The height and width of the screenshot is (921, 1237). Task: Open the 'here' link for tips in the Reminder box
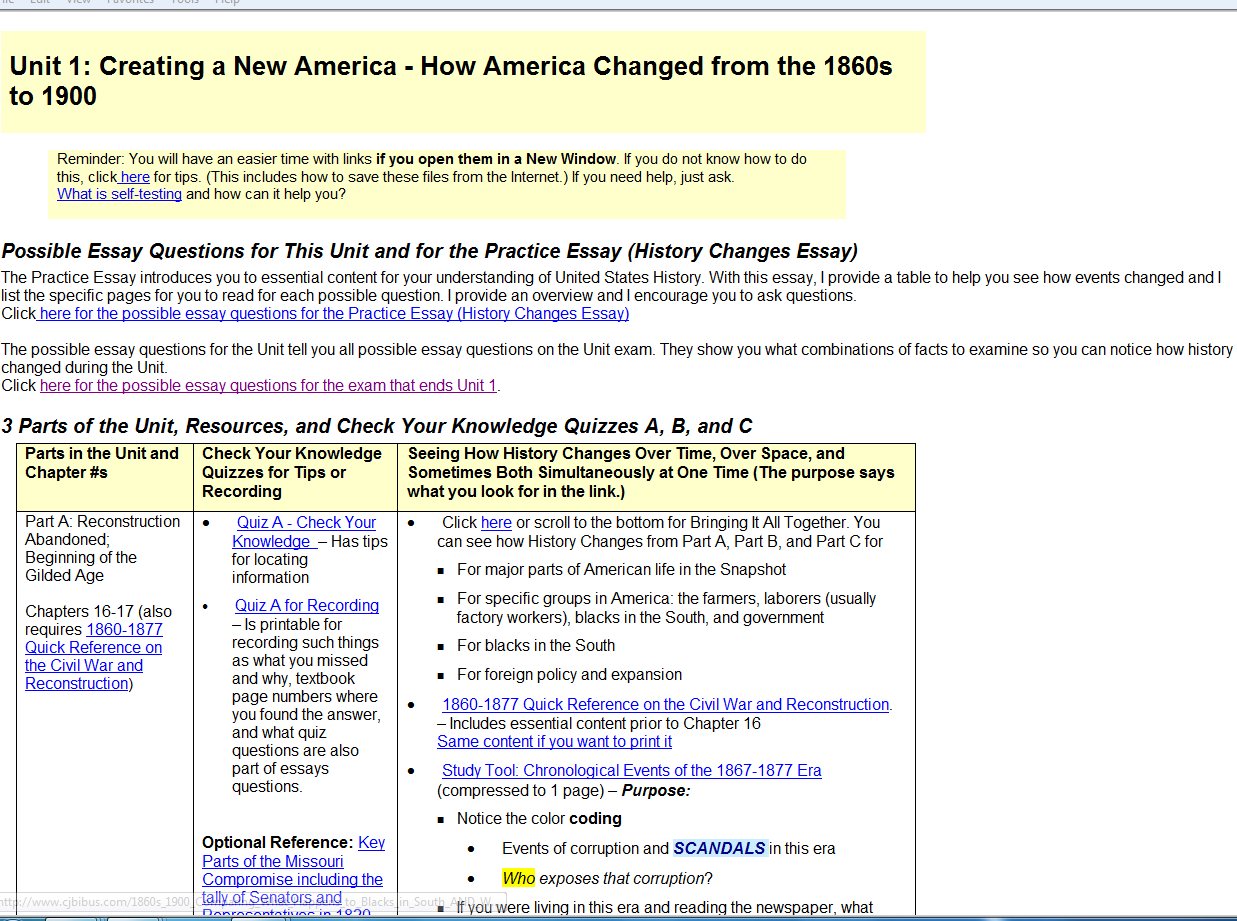coord(134,177)
